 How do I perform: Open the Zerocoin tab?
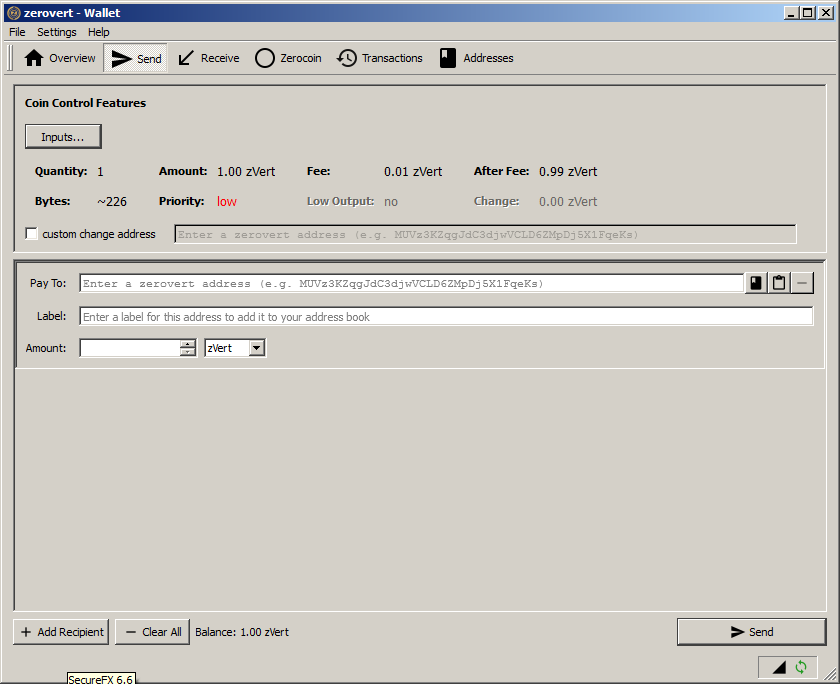tap(288, 58)
